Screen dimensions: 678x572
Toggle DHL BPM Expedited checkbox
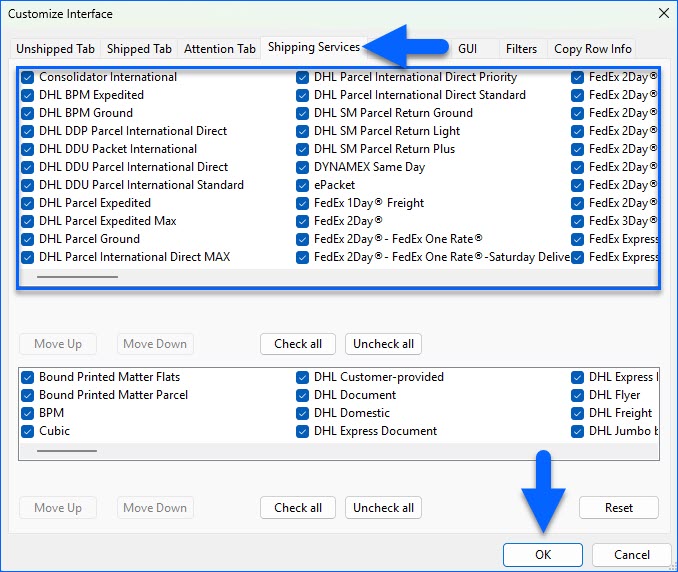(x=28, y=95)
